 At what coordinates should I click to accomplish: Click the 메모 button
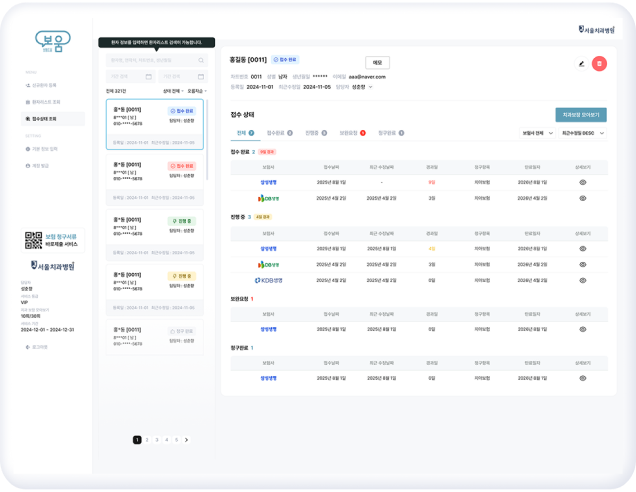377,62
